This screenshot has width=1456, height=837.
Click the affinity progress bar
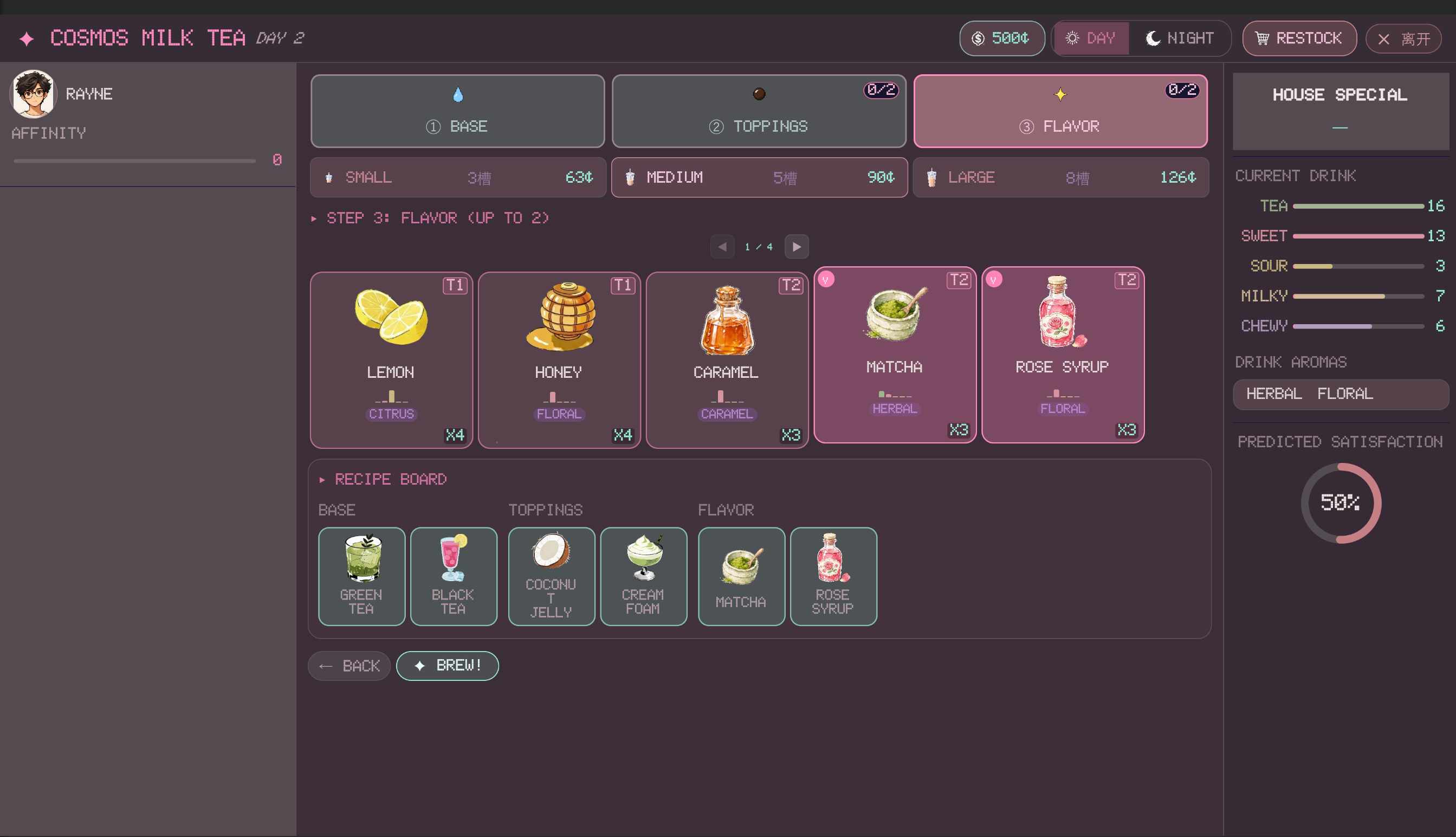point(134,161)
